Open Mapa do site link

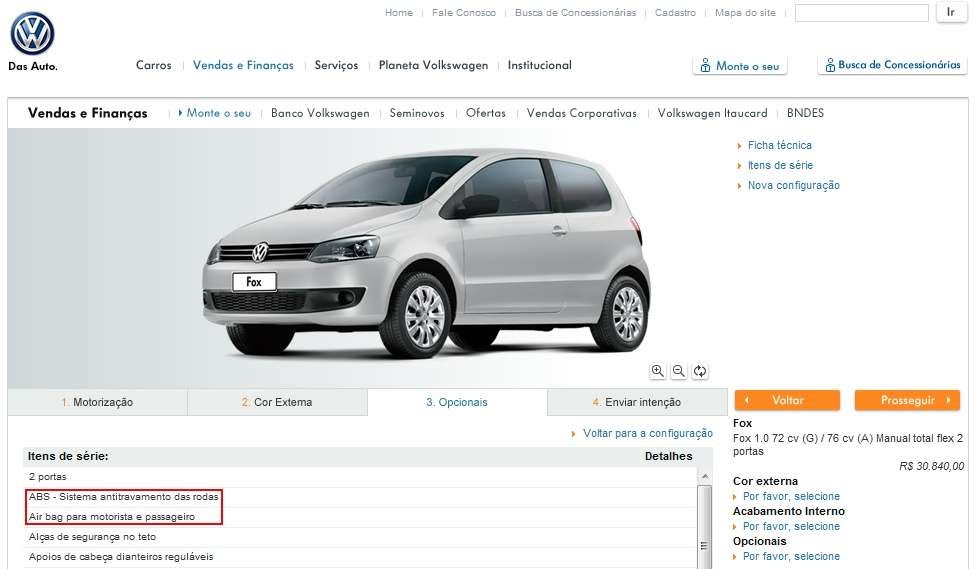(745, 12)
